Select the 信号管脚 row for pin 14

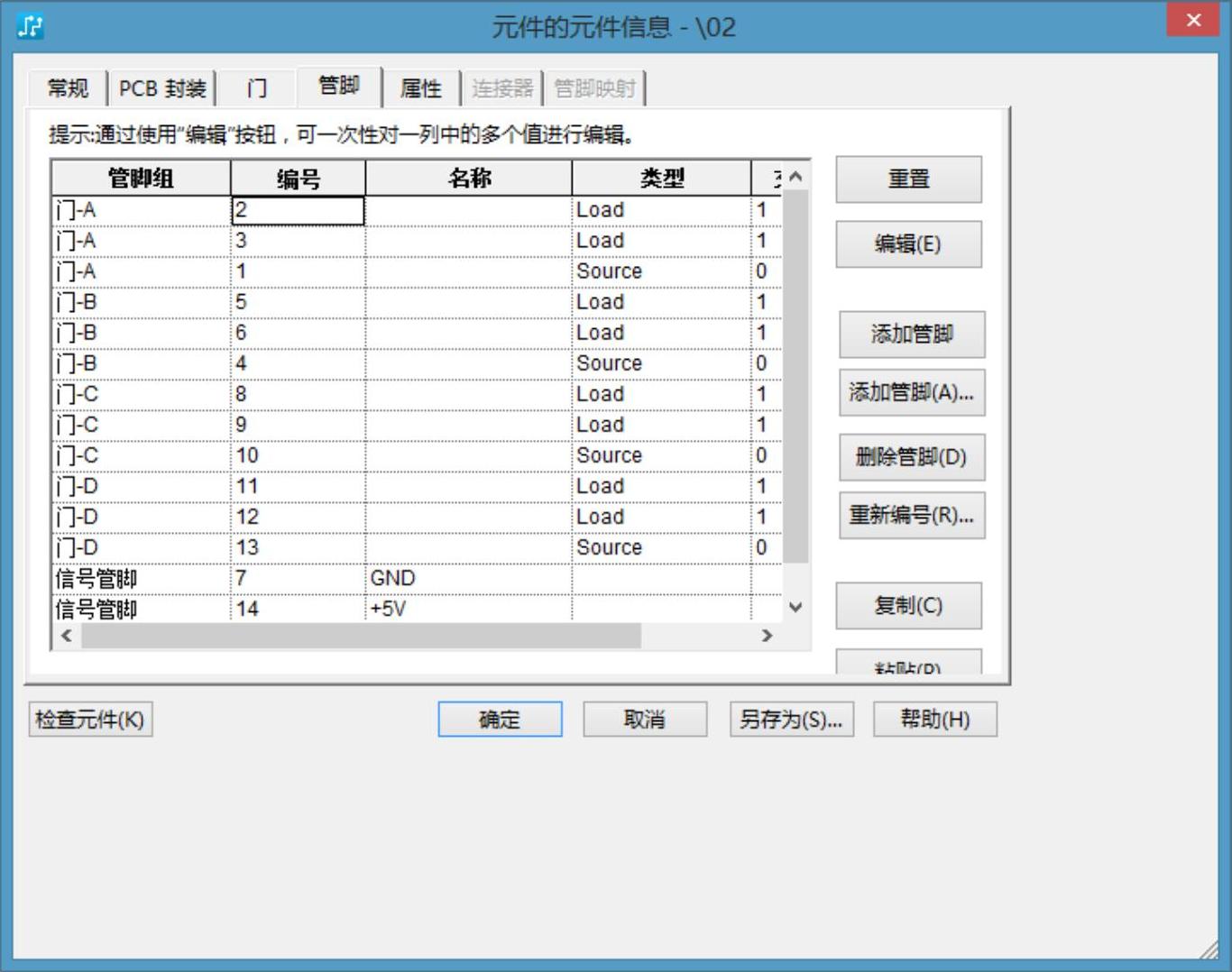tap(417, 609)
